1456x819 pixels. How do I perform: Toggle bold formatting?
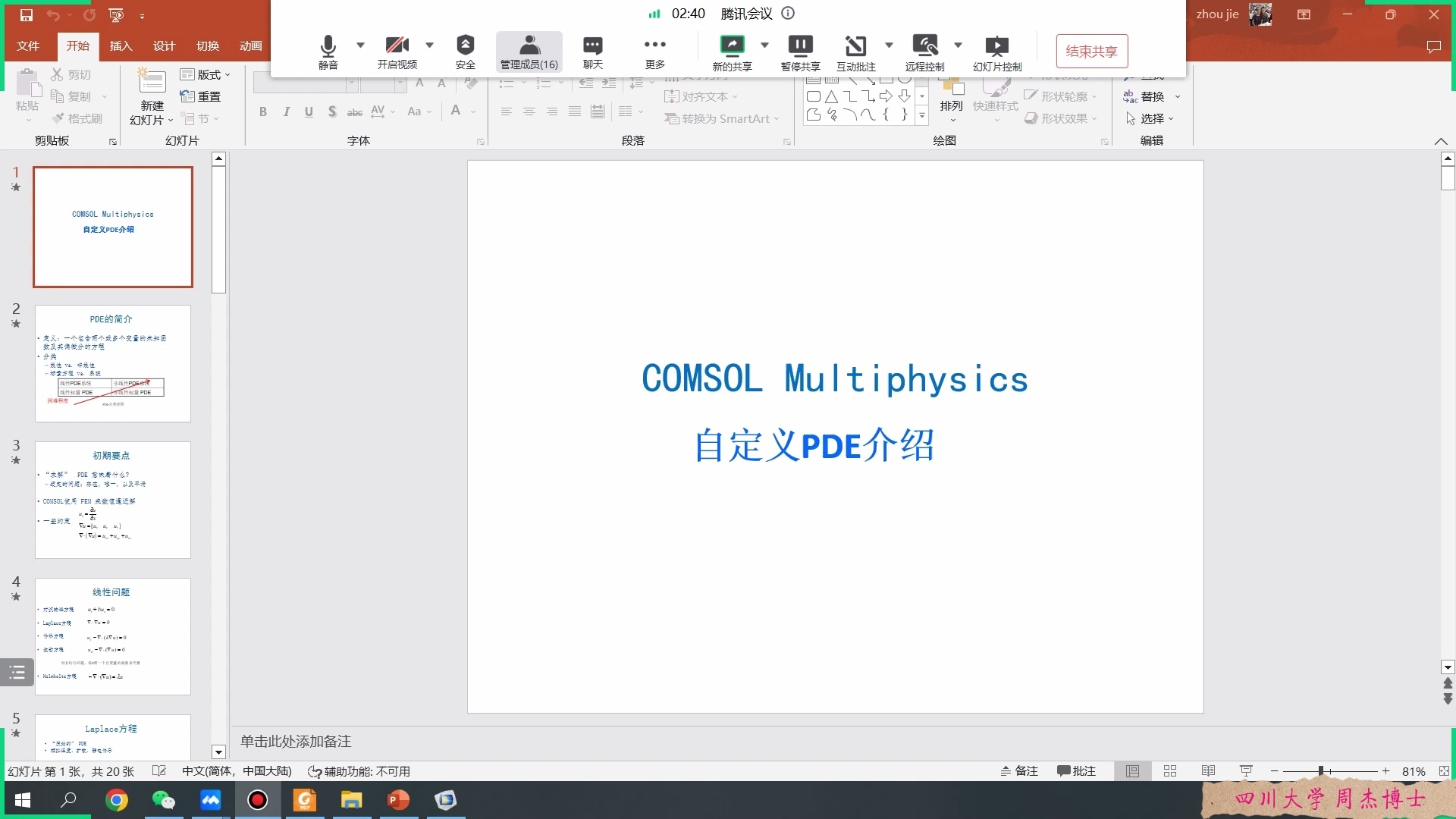click(263, 111)
